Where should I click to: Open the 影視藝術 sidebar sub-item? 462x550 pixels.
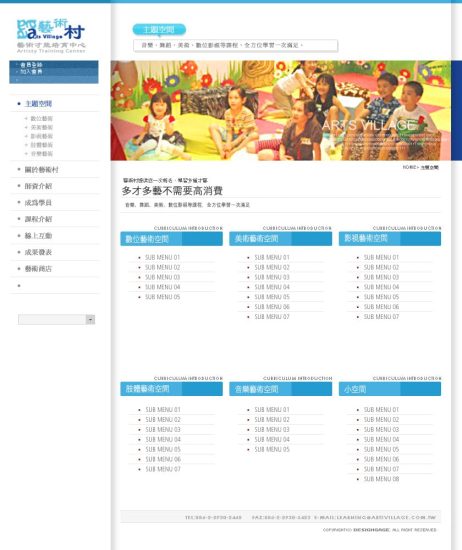(41, 136)
